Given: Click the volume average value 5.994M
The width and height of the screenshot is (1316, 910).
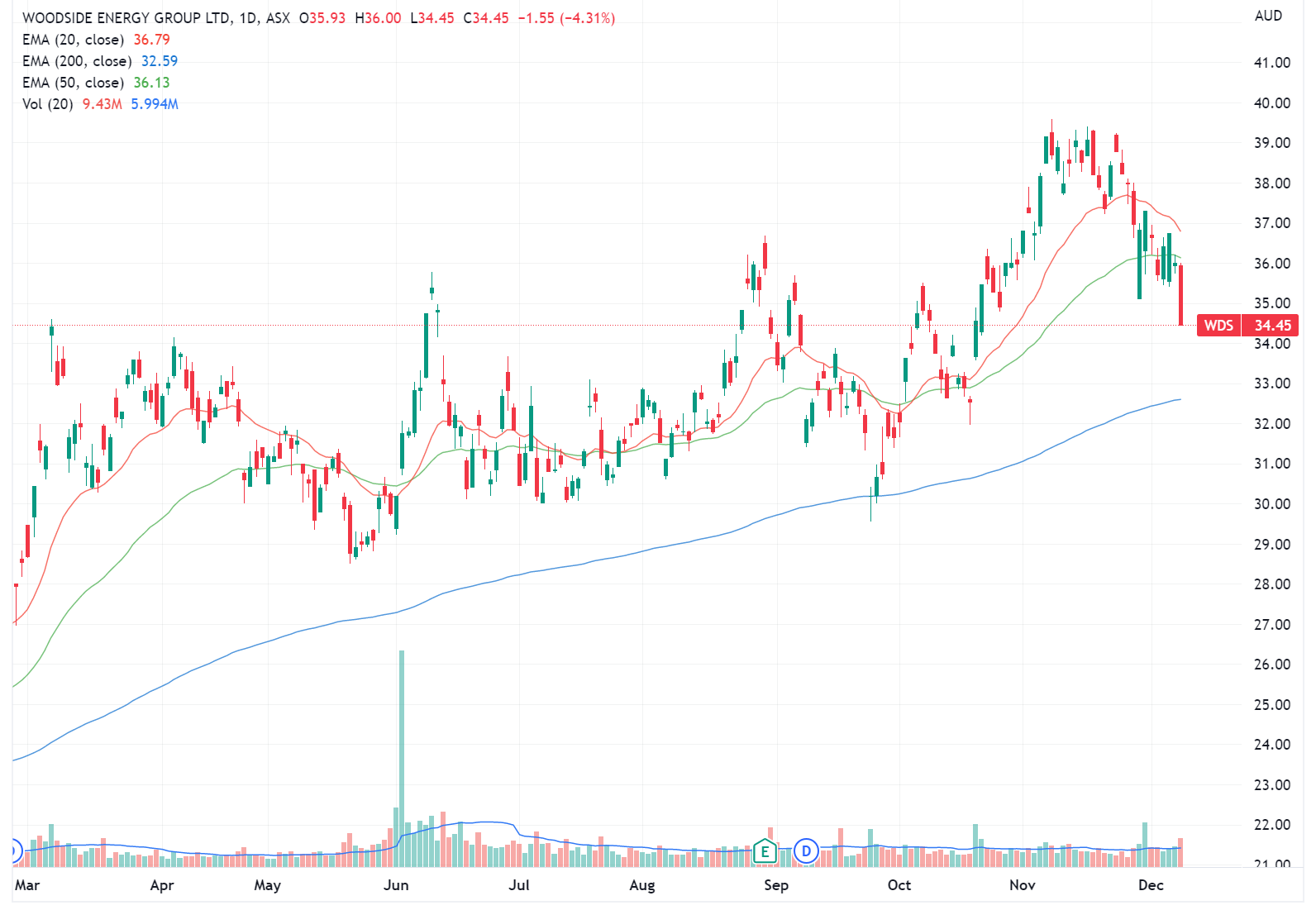Looking at the screenshot, I should coord(155,104).
